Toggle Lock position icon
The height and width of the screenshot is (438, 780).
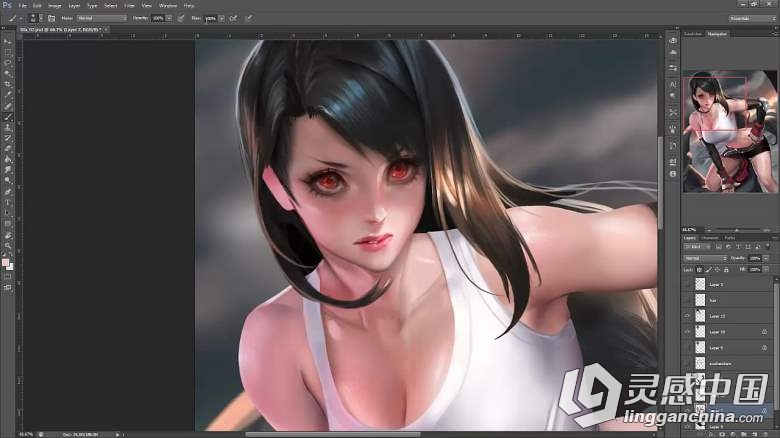717,270
